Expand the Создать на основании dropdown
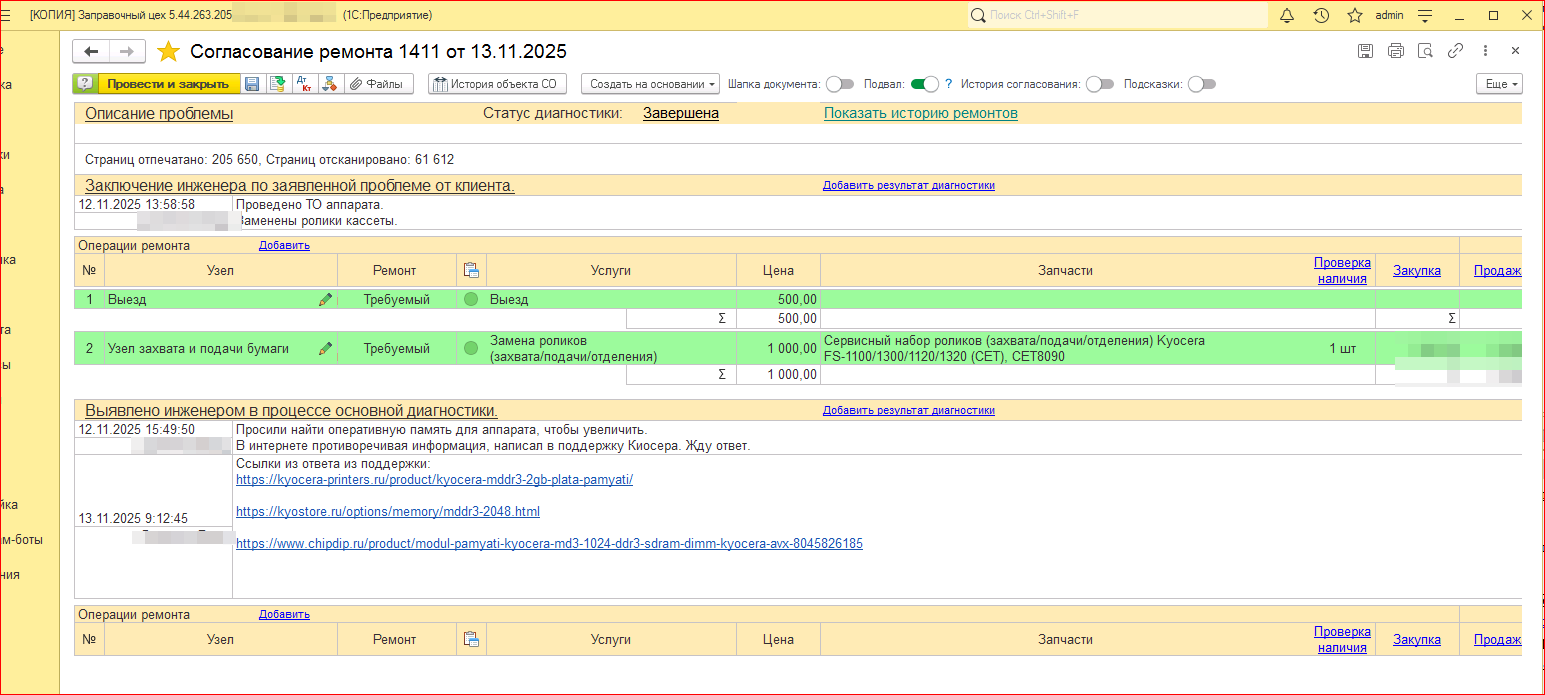Screen dimensions: 1545x695 [649, 84]
